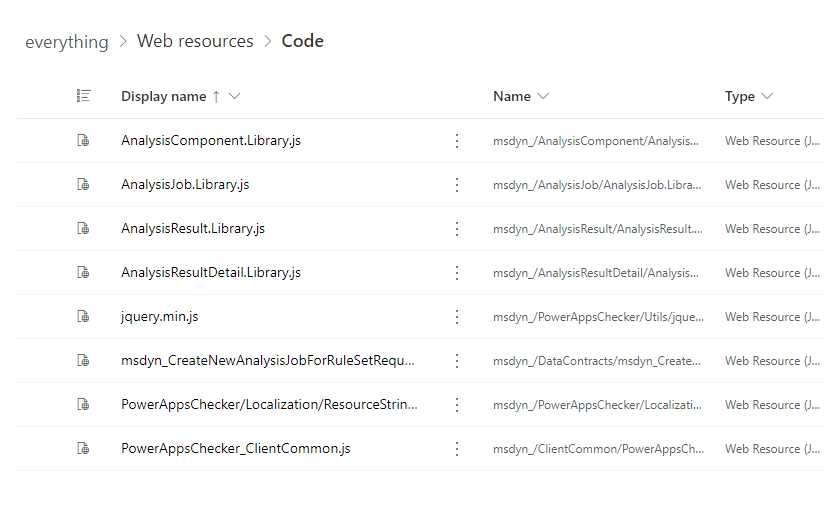Open more actions for PowerAppsChecker_ClientCommon.js

click(457, 449)
